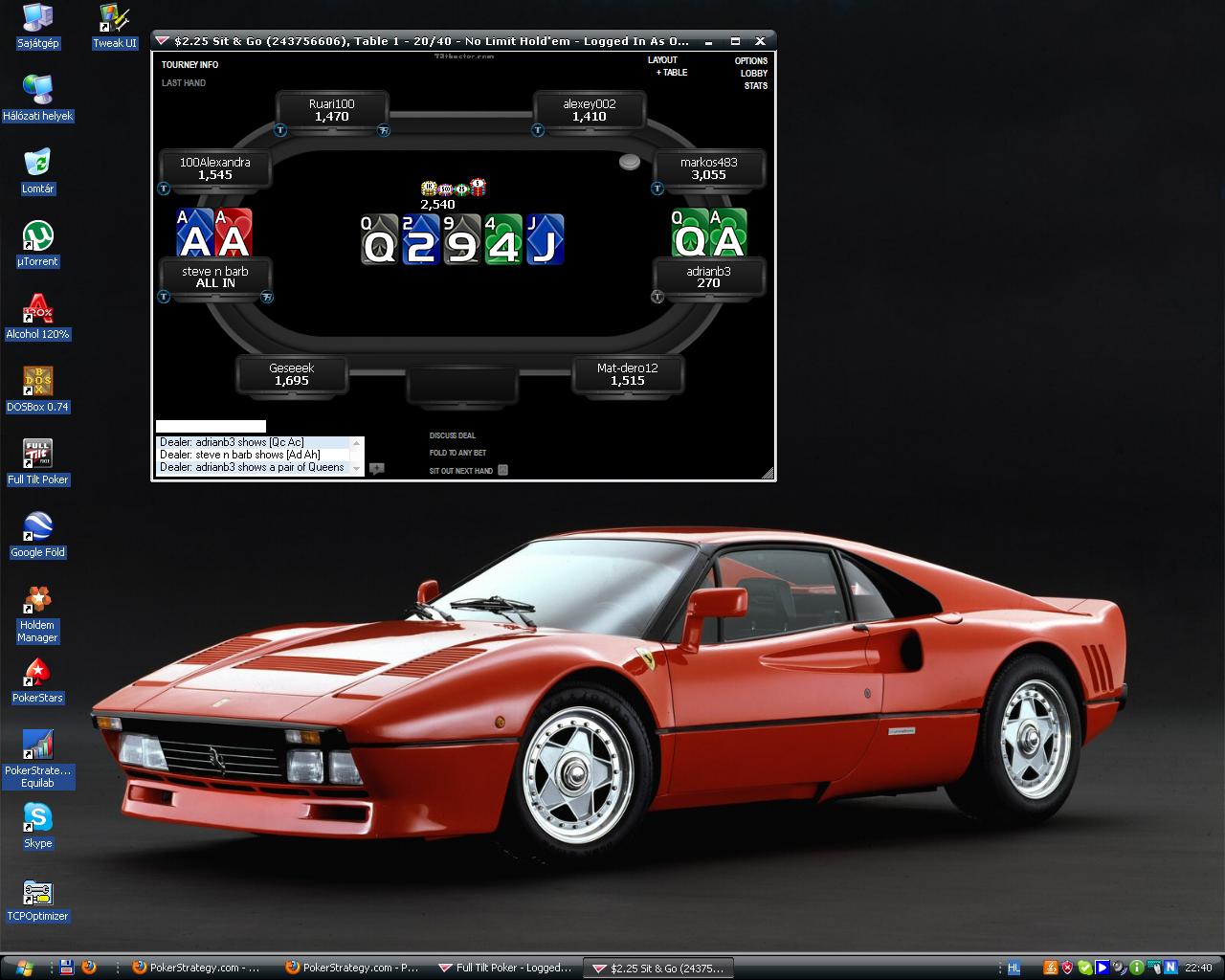Click the Full Tilt badge under Ruari100's seat
Screen dimensions: 1225x980
pyautogui.click(x=384, y=130)
